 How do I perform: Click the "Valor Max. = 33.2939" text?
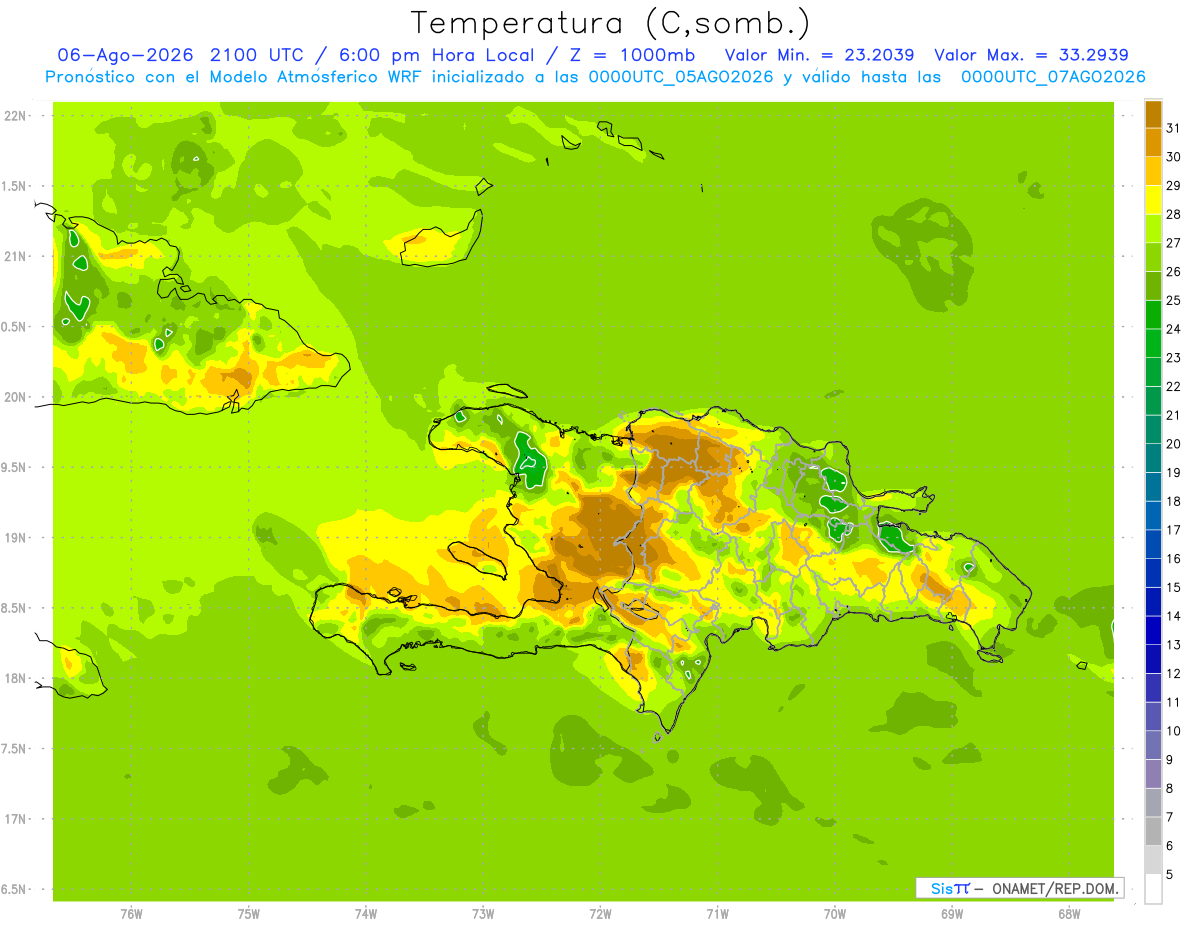click(1031, 55)
